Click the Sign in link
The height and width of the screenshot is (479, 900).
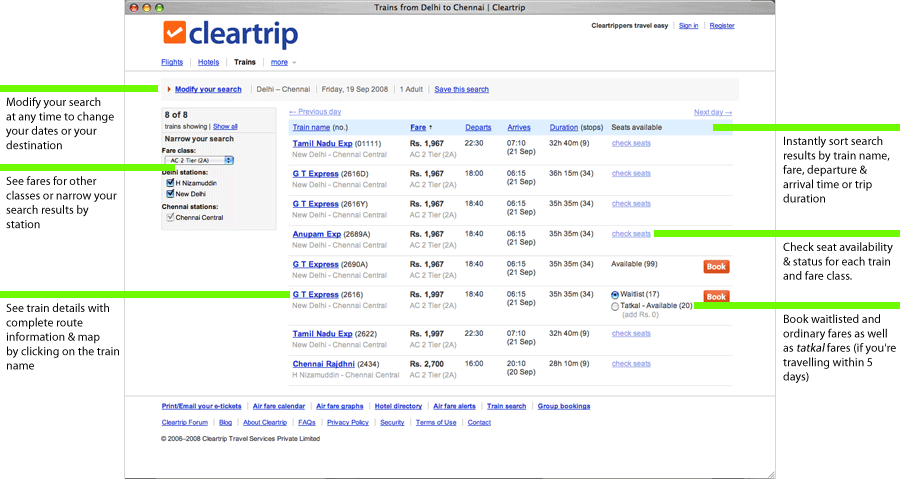[688, 26]
